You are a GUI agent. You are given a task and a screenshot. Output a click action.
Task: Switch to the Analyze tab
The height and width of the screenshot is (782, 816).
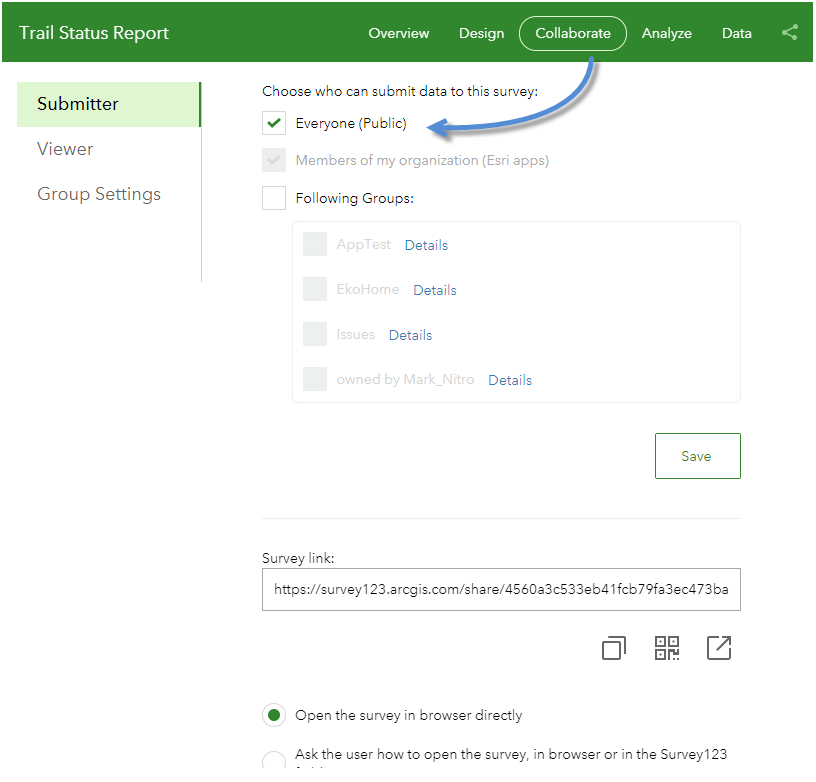[667, 33]
